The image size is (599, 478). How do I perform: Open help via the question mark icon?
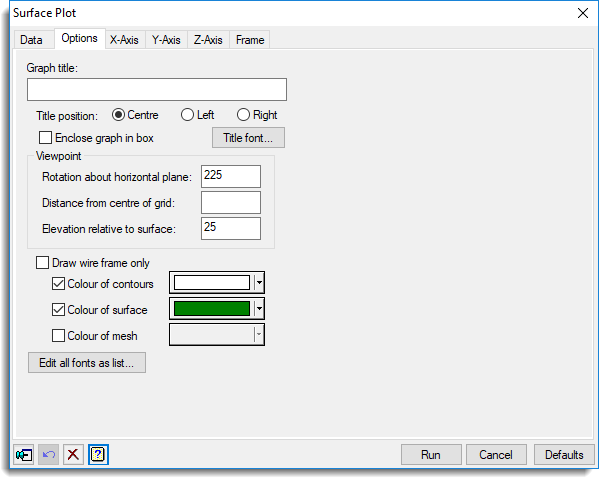(x=98, y=454)
